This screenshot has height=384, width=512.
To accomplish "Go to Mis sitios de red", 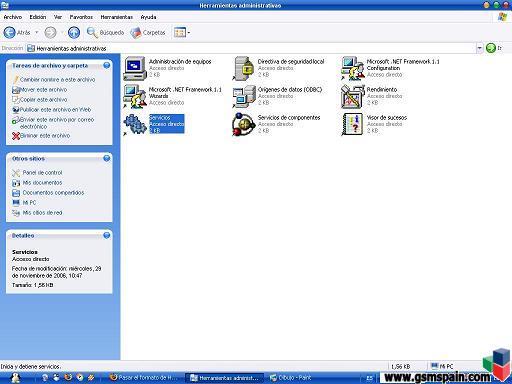I will click(x=42, y=213).
